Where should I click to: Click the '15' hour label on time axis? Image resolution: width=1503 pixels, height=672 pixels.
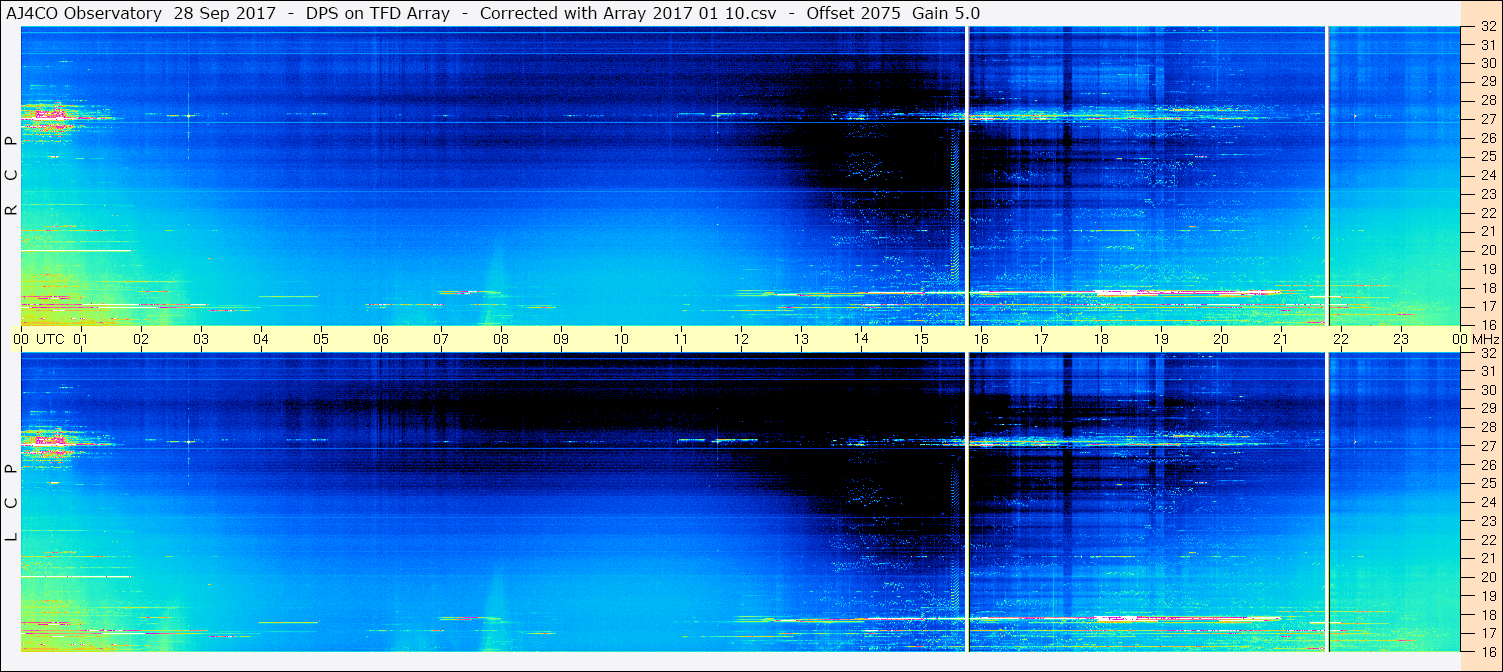coord(921,339)
